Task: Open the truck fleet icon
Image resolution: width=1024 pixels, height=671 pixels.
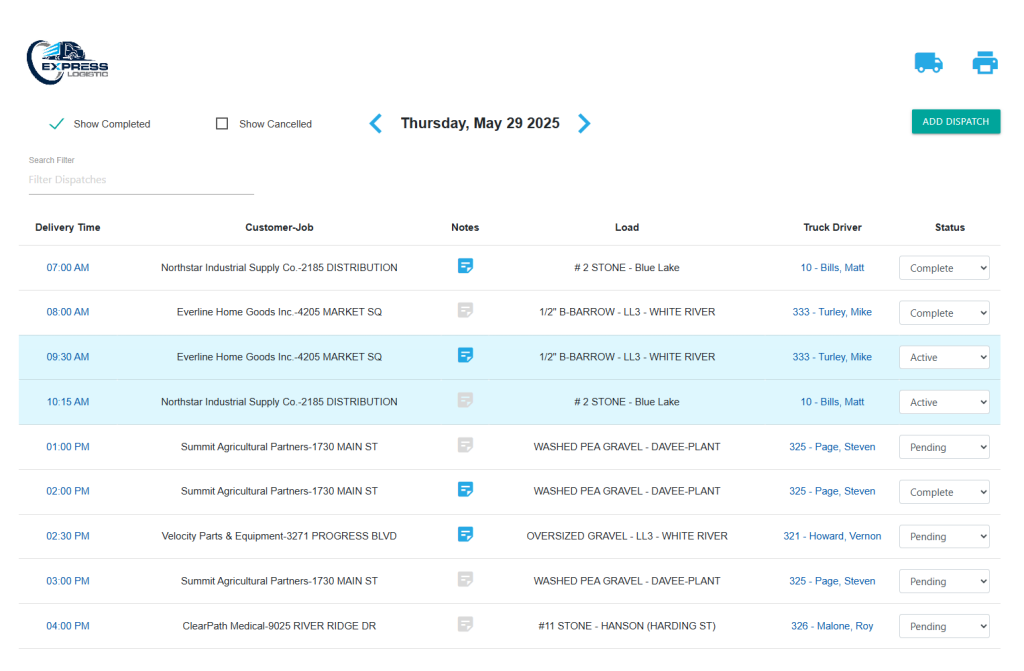Action: (x=928, y=63)
